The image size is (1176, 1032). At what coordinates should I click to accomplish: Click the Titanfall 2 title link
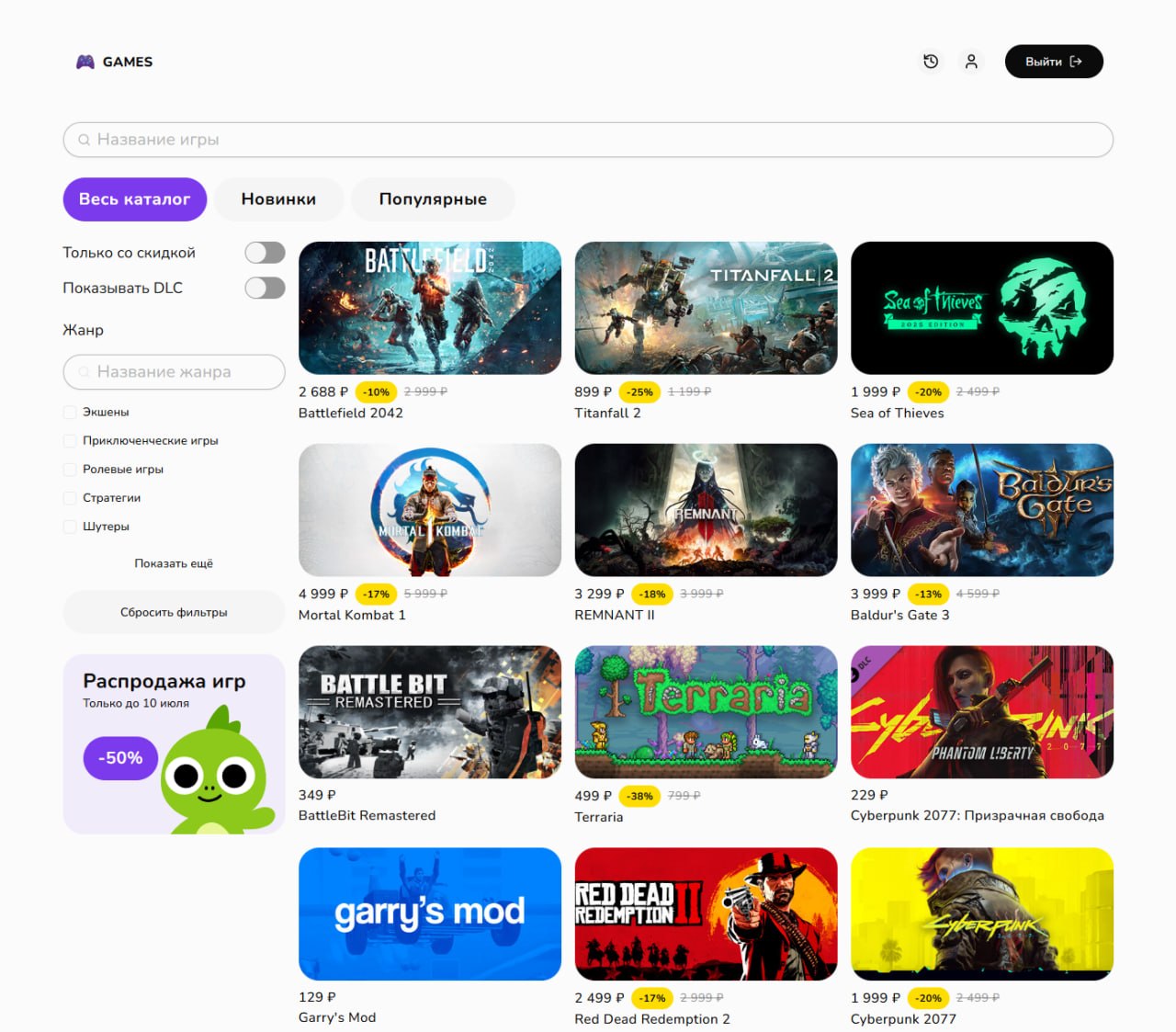click(x=607, y=414)
